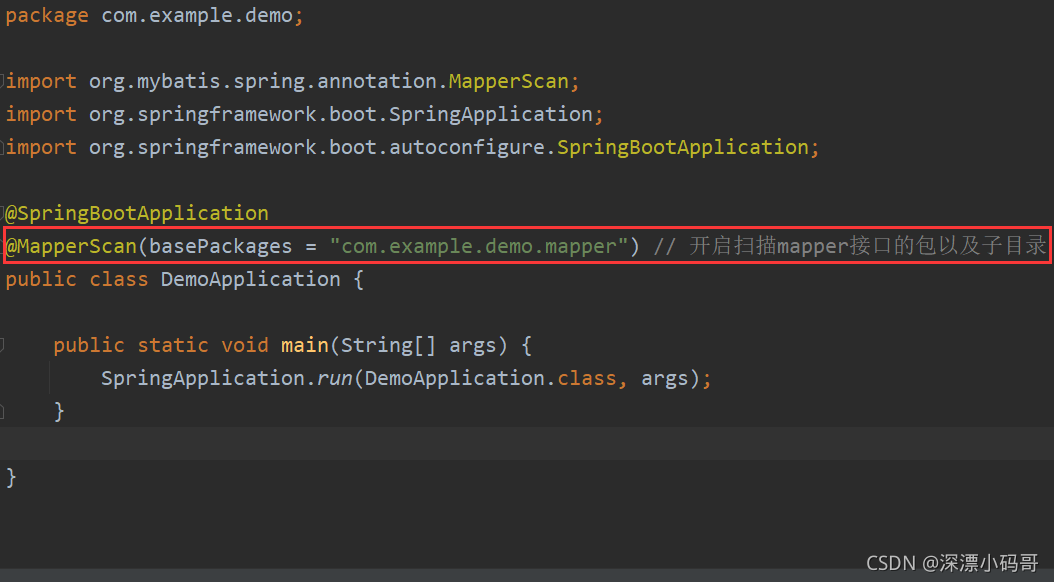Click the italic 'run' method call
The height and width of the screenshot is (582, 1054).
click(x=335, y=378)
